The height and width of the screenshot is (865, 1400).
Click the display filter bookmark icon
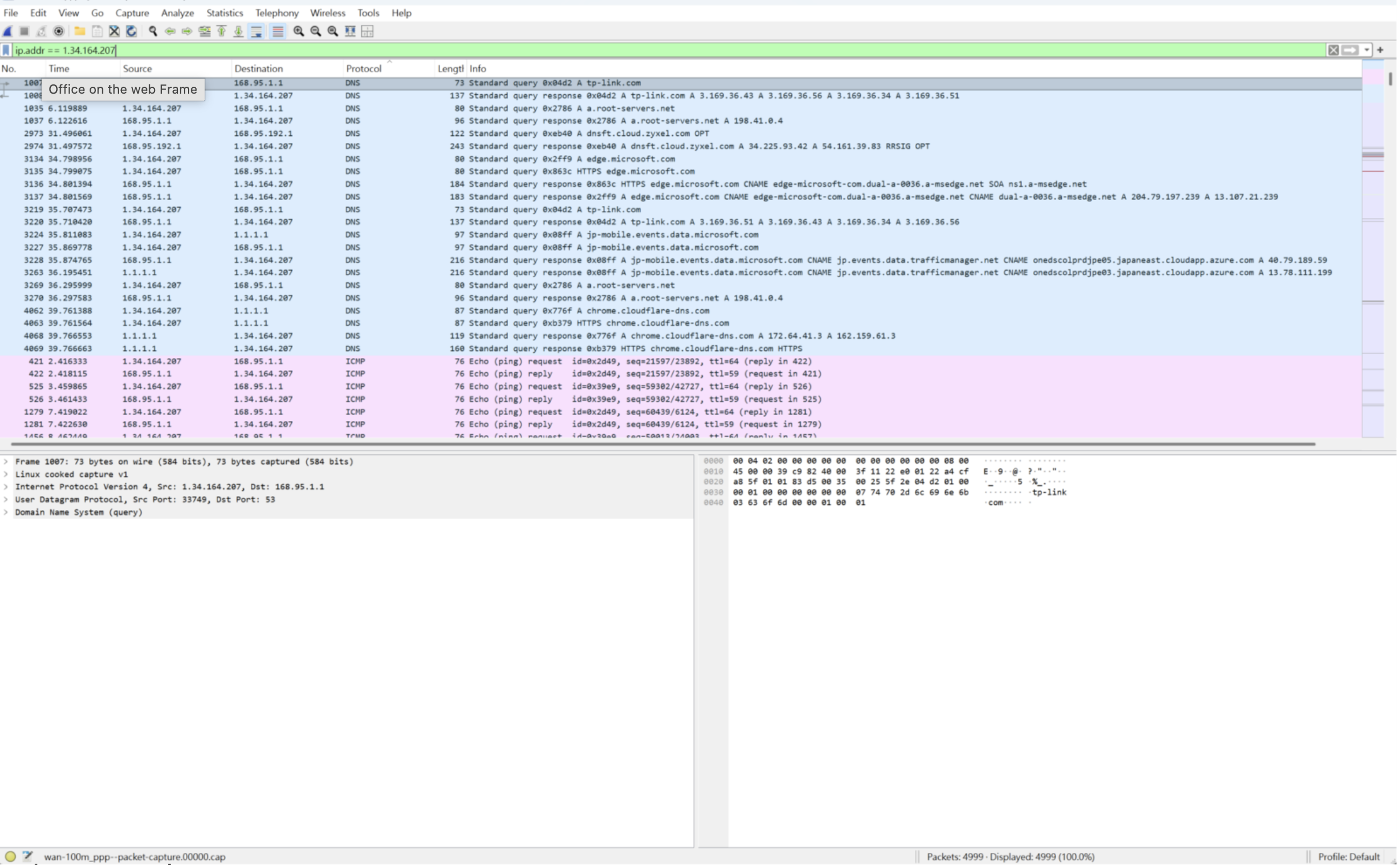(x=6, y=50)
